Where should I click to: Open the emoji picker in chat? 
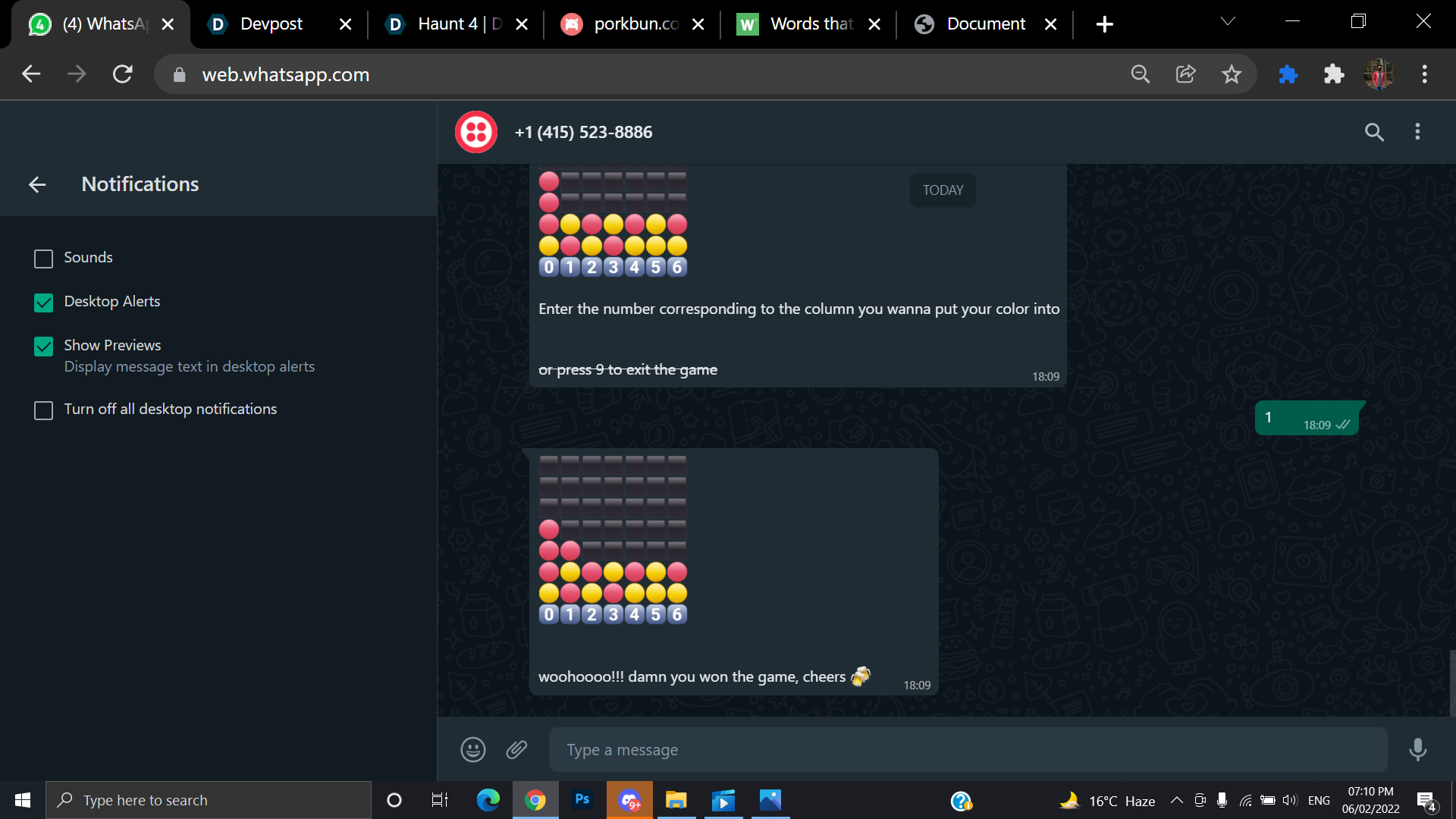(x=472, y=750)
